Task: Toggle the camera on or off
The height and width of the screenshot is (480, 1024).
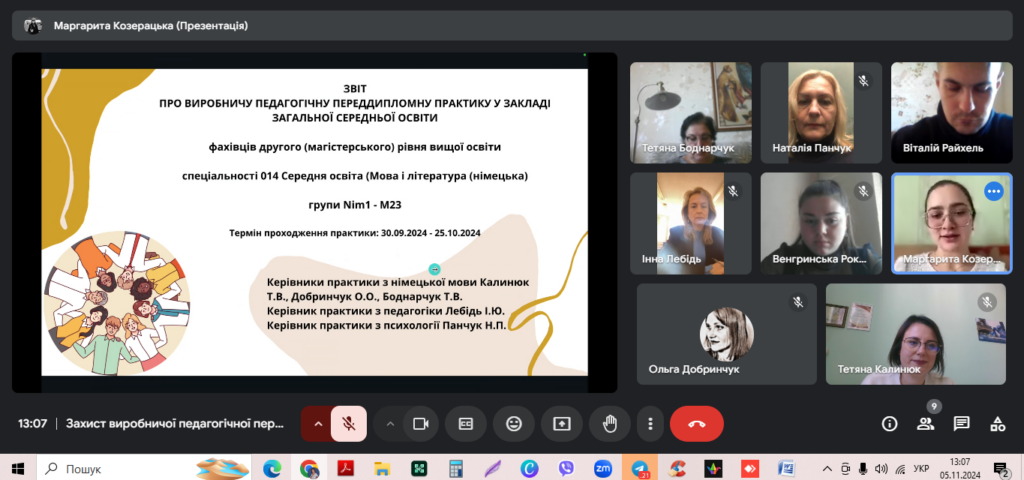Action: pos(421,423)
